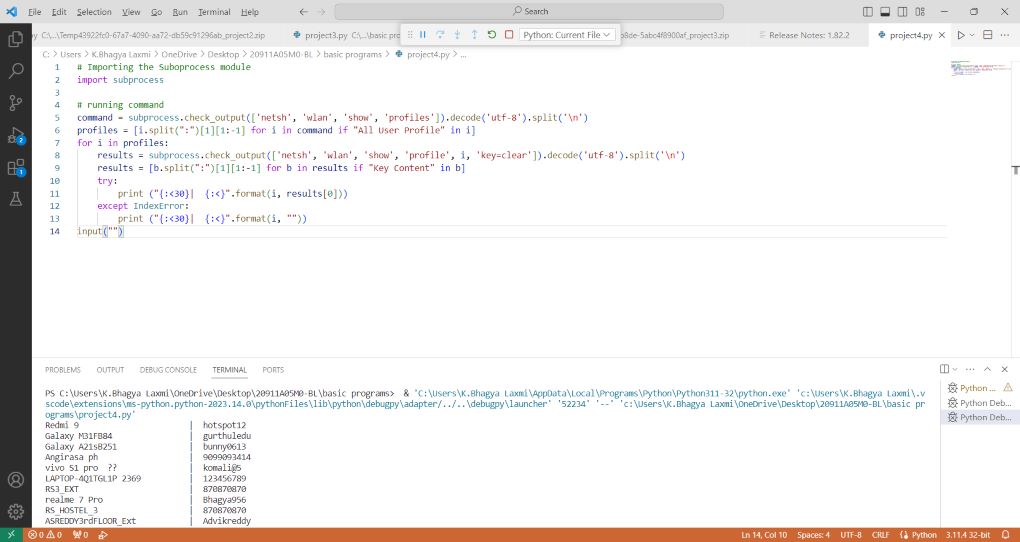1020x542 pixels.
Task: Switch to the Release Notes: 1.82.2 tab
Action: [x=809, y=35]
